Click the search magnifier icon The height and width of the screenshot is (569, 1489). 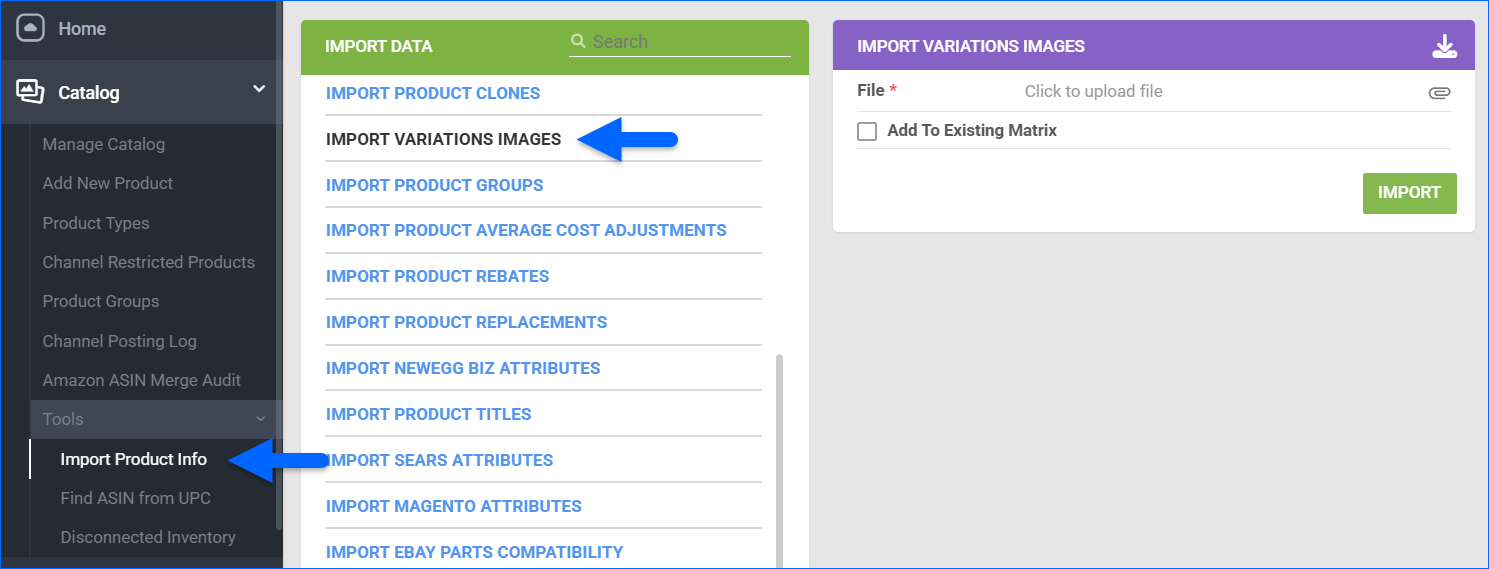pyautogui.click(x=578, y=42)
